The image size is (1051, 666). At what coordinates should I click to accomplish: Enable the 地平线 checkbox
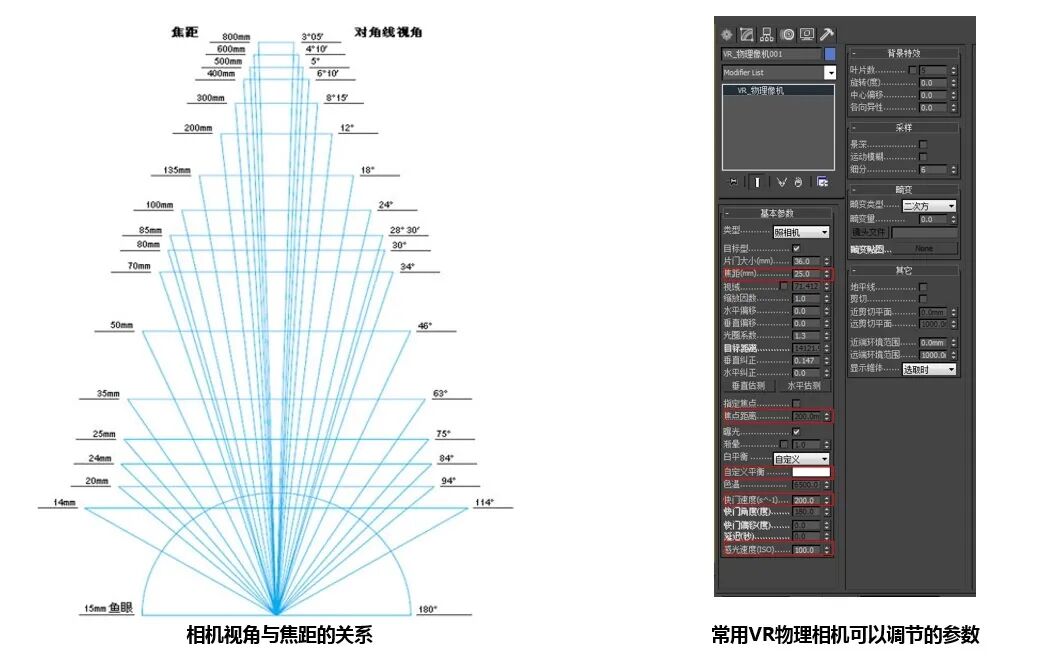pos(923,287)
